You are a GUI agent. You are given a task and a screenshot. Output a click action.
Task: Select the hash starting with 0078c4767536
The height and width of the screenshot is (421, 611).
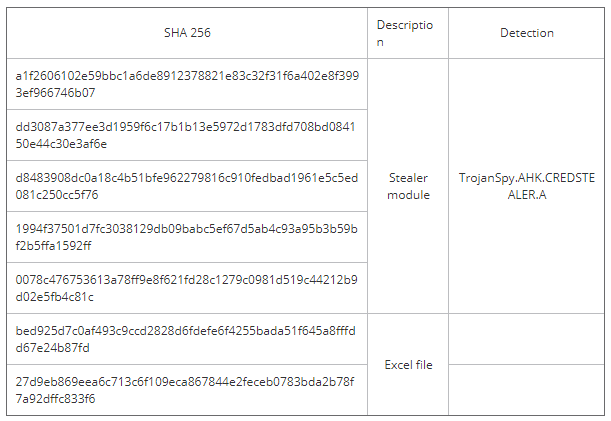[x=186, y=288]
